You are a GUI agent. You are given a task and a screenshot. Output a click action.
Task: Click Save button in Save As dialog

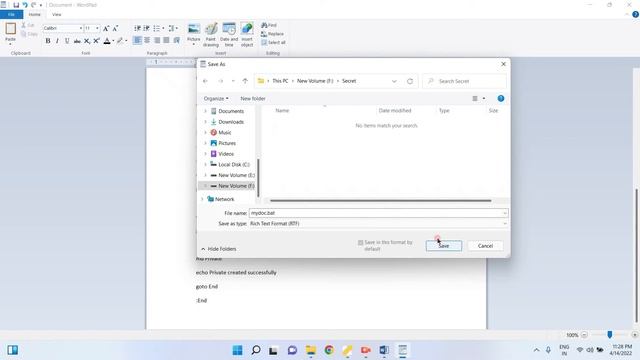[x=444, y=246]
